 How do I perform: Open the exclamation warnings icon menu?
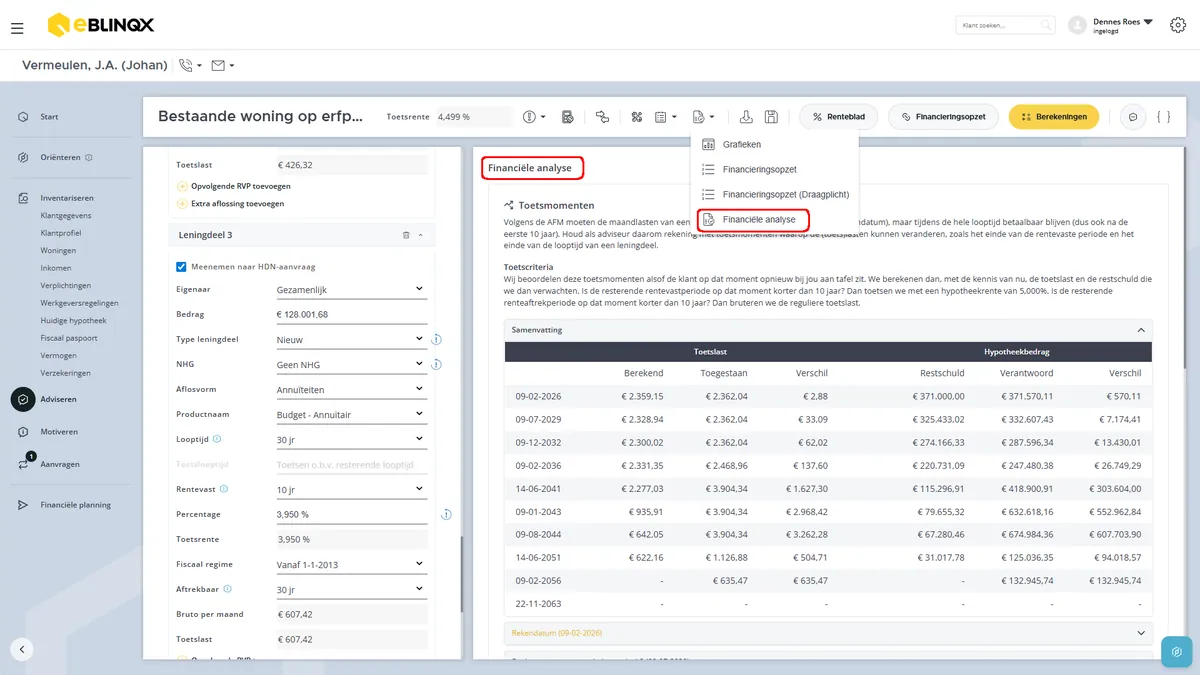click(534, 117)
